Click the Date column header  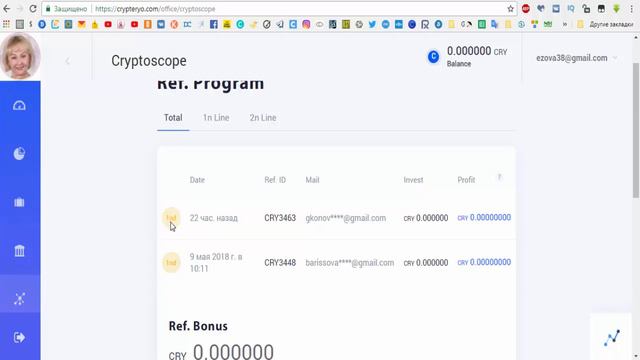pos(197,180)
